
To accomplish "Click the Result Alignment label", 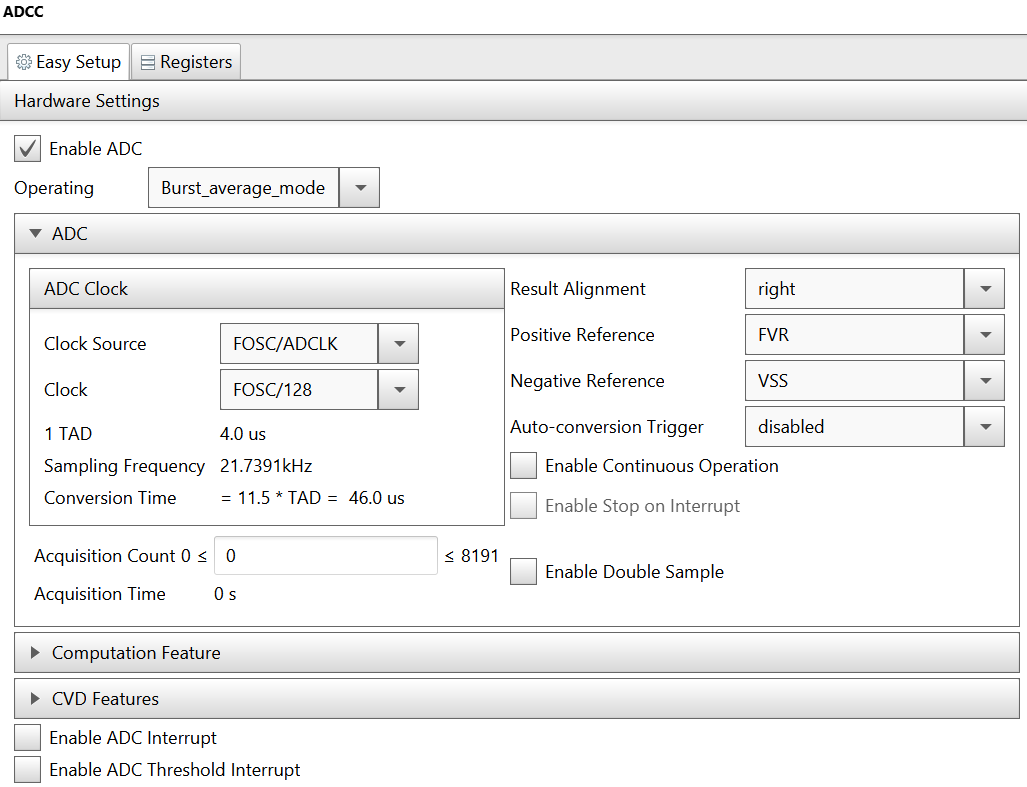I will coord(578,289).
